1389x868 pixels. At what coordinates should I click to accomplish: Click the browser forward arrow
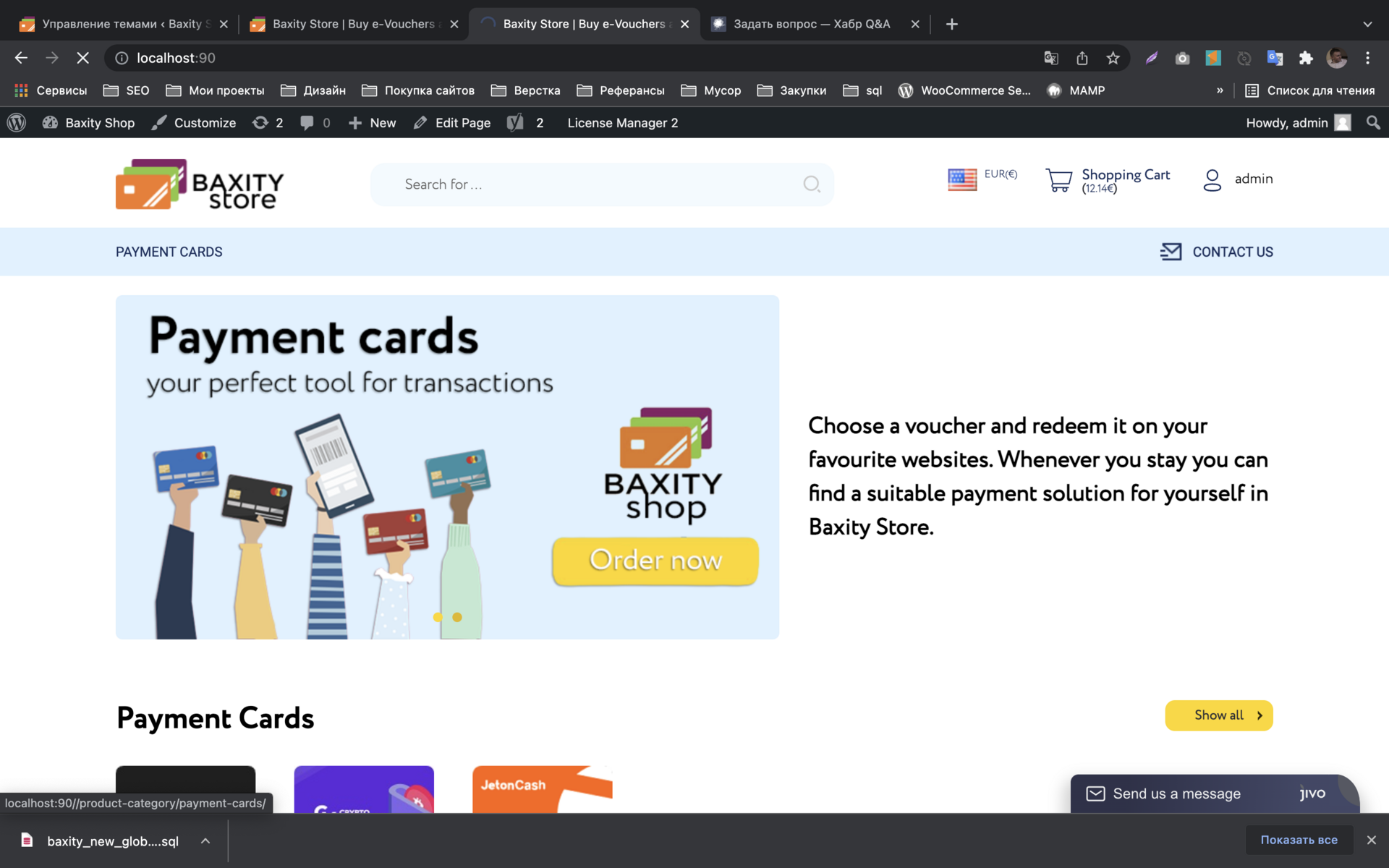point(52,58)
